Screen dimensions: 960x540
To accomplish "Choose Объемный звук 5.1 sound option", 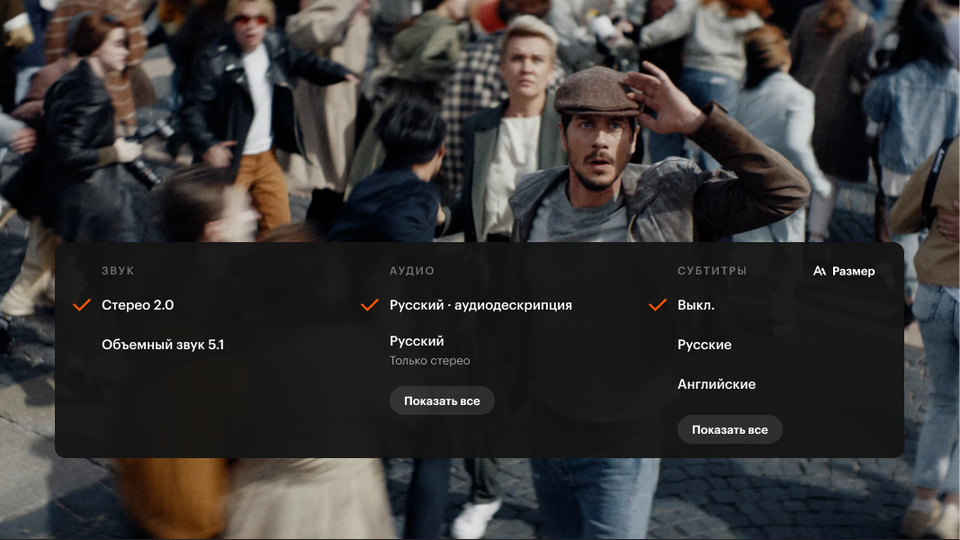I will coord(163,345).
